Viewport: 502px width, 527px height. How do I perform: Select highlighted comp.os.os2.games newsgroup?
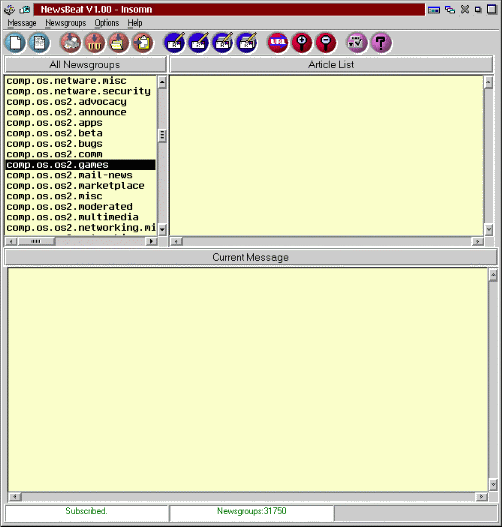(80, 165)
